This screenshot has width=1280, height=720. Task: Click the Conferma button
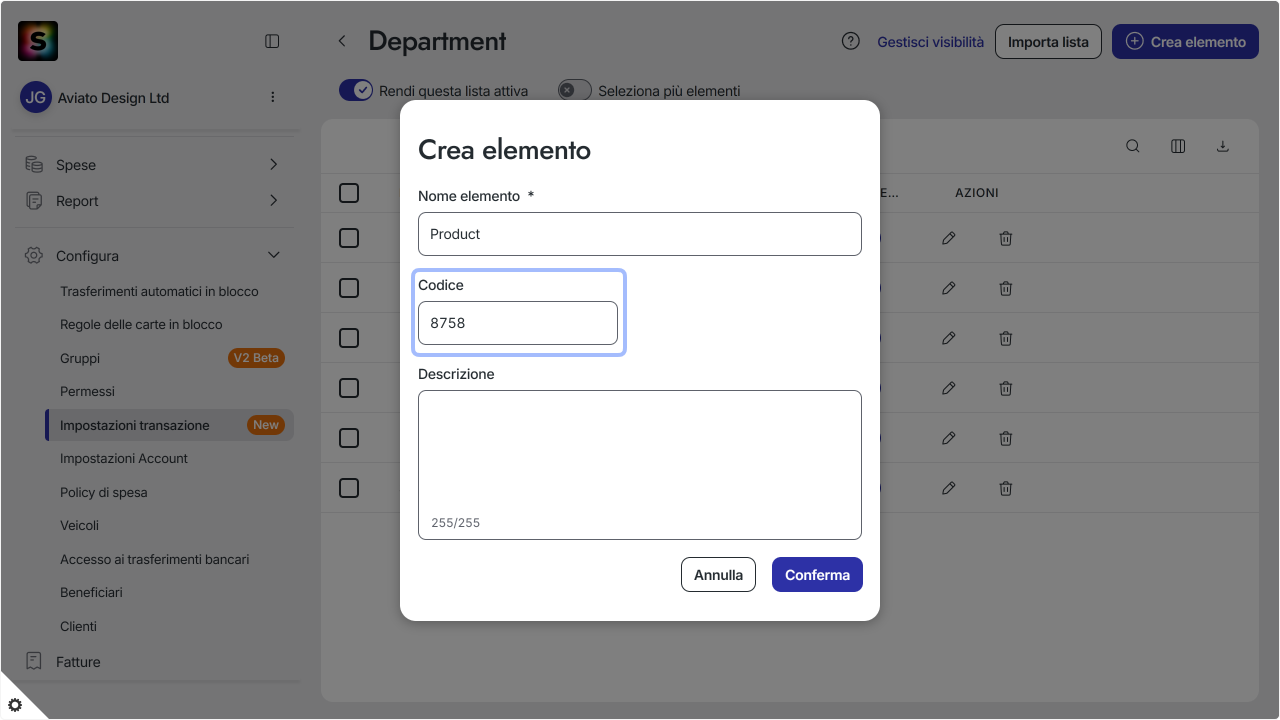pyautogui.click(x=817, y=575)
